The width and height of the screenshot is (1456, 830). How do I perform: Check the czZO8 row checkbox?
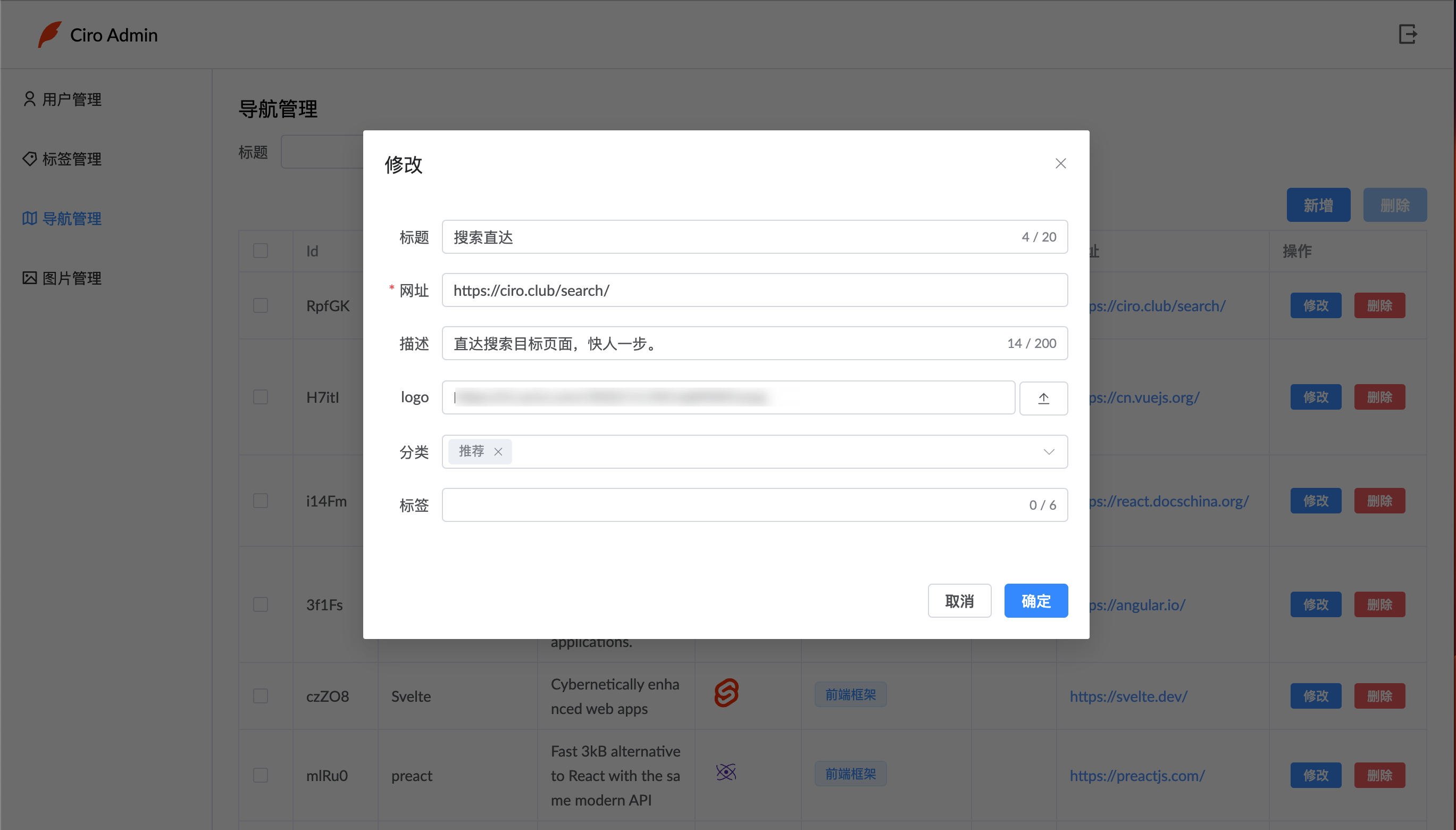(261, 696)
